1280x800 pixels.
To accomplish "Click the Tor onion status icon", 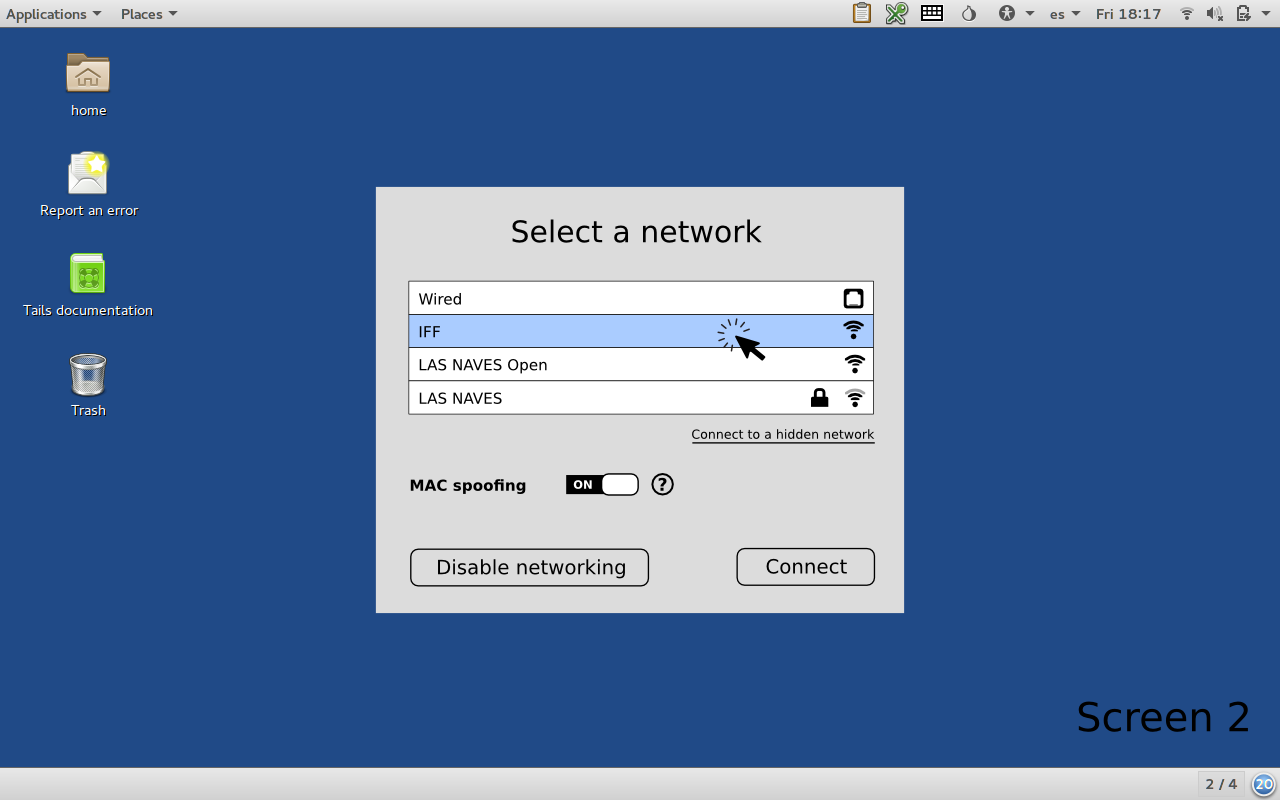I will pos(968,14).
